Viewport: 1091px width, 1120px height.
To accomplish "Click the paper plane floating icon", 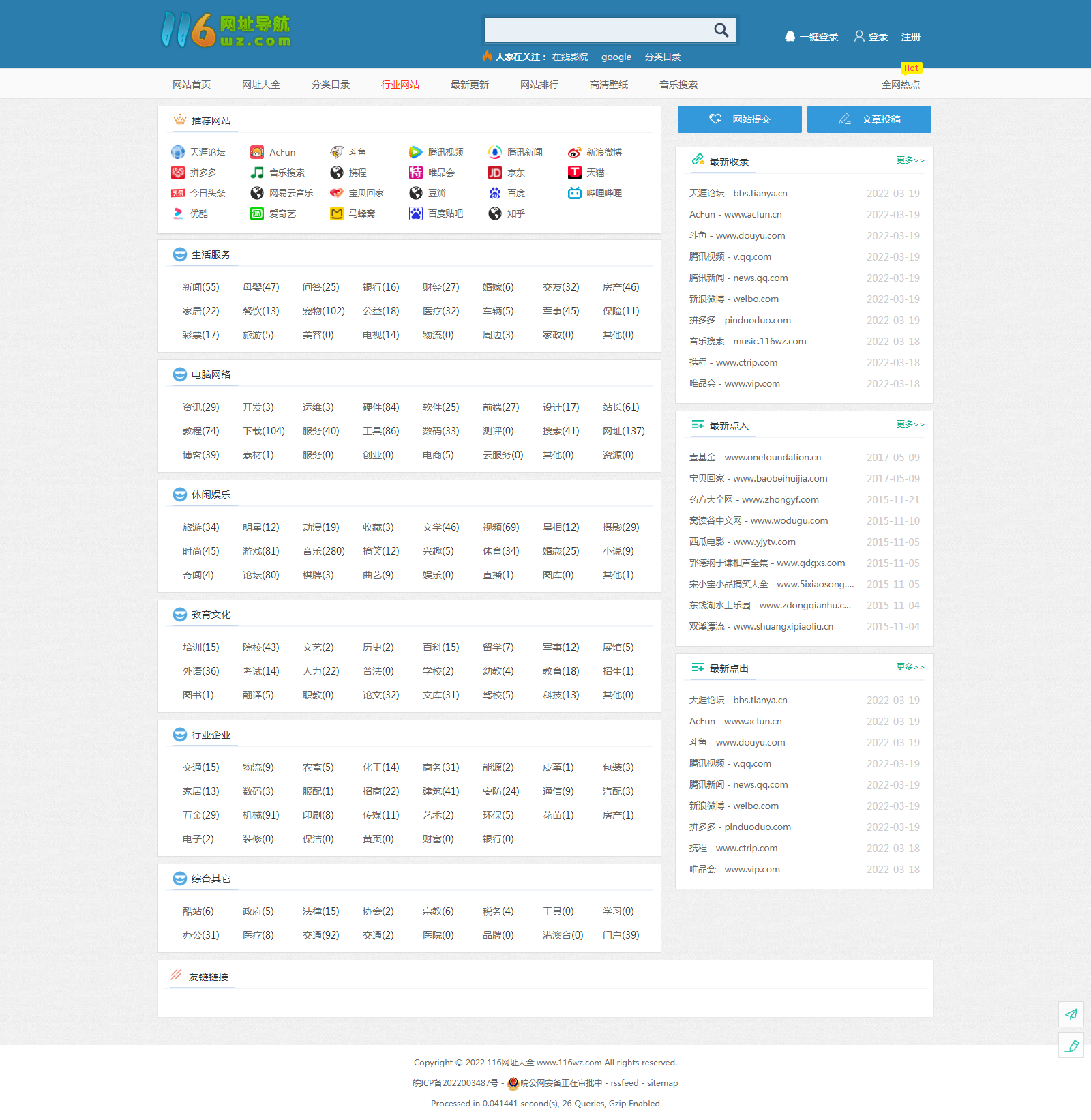I will coord(1071,1014).
